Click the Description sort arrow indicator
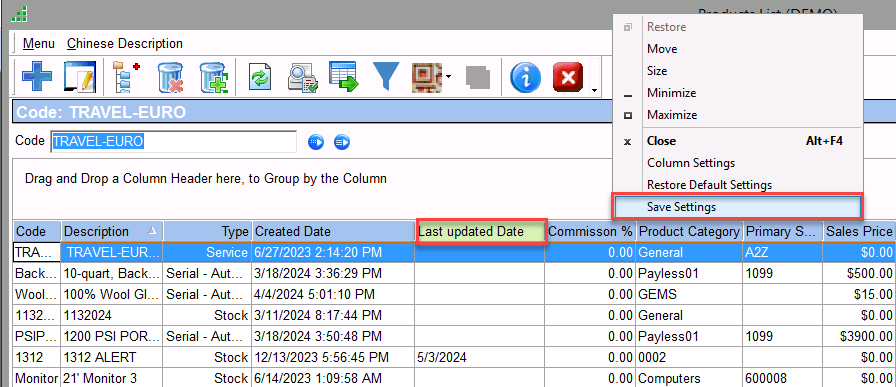 click(x=151, y=231)
